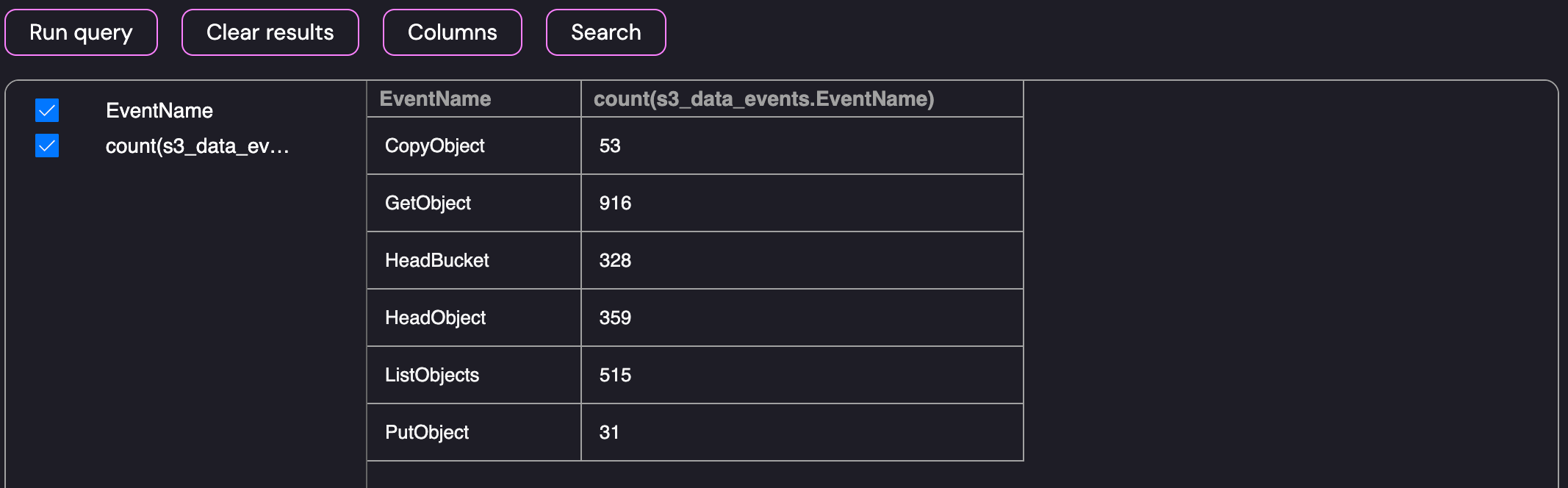Select the GetObject event cell

(428, 203)
